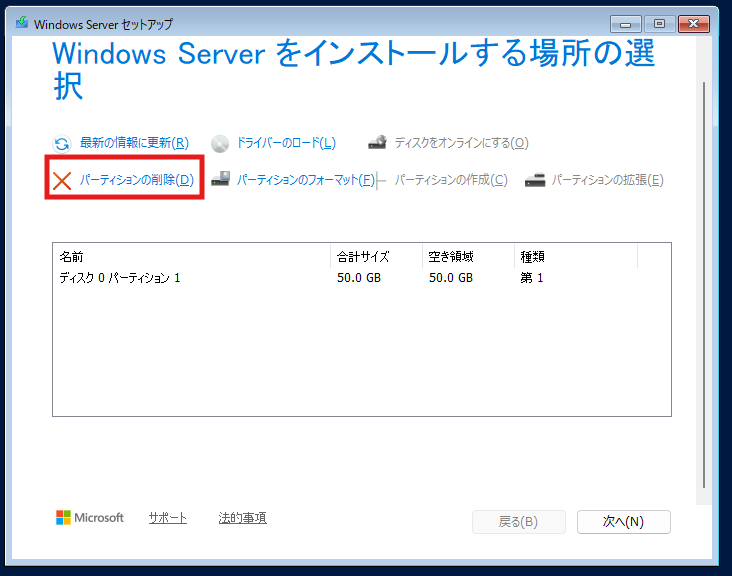
Task: Click ディスクをオンラインにする(O) text
Action: (x=462, y=142)
